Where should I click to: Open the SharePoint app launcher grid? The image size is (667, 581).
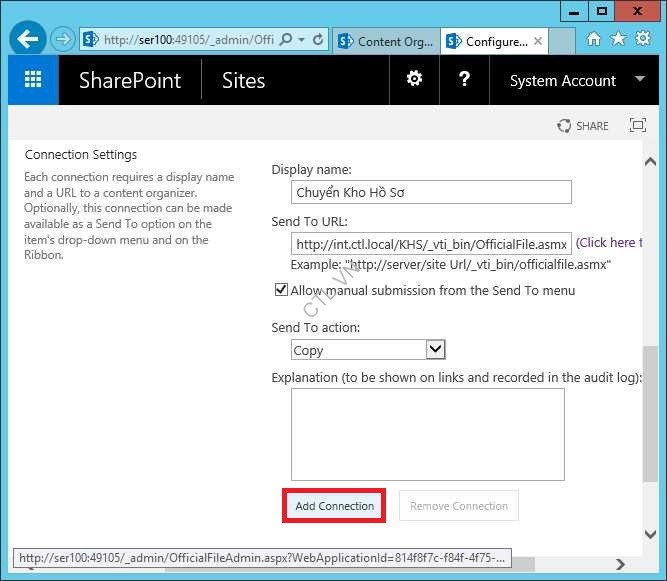pyautogui.click(x=33, y=81)
